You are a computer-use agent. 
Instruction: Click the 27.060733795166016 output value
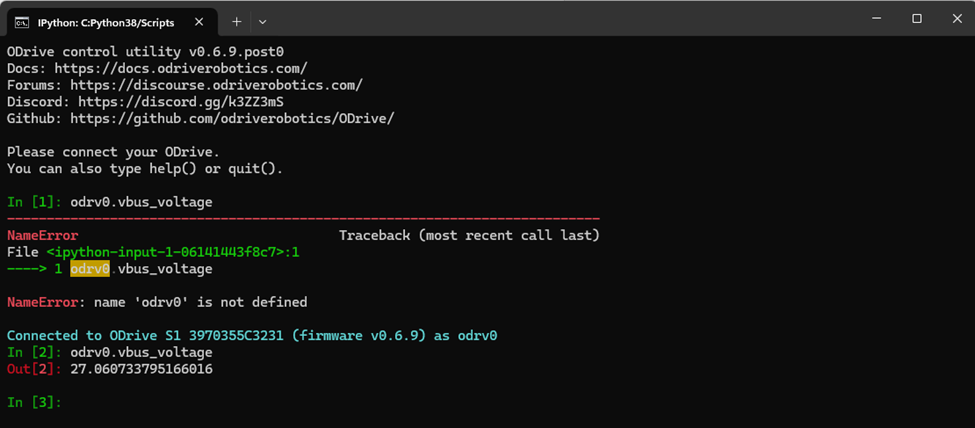[141, 370]
